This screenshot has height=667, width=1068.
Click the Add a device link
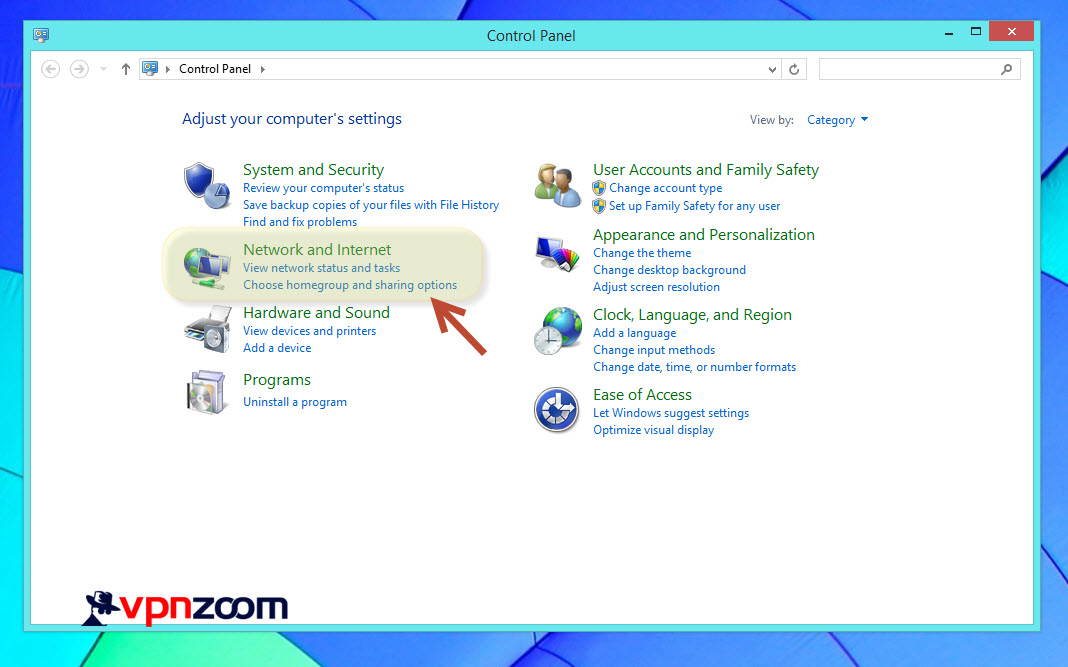click(x=277, y=348)
